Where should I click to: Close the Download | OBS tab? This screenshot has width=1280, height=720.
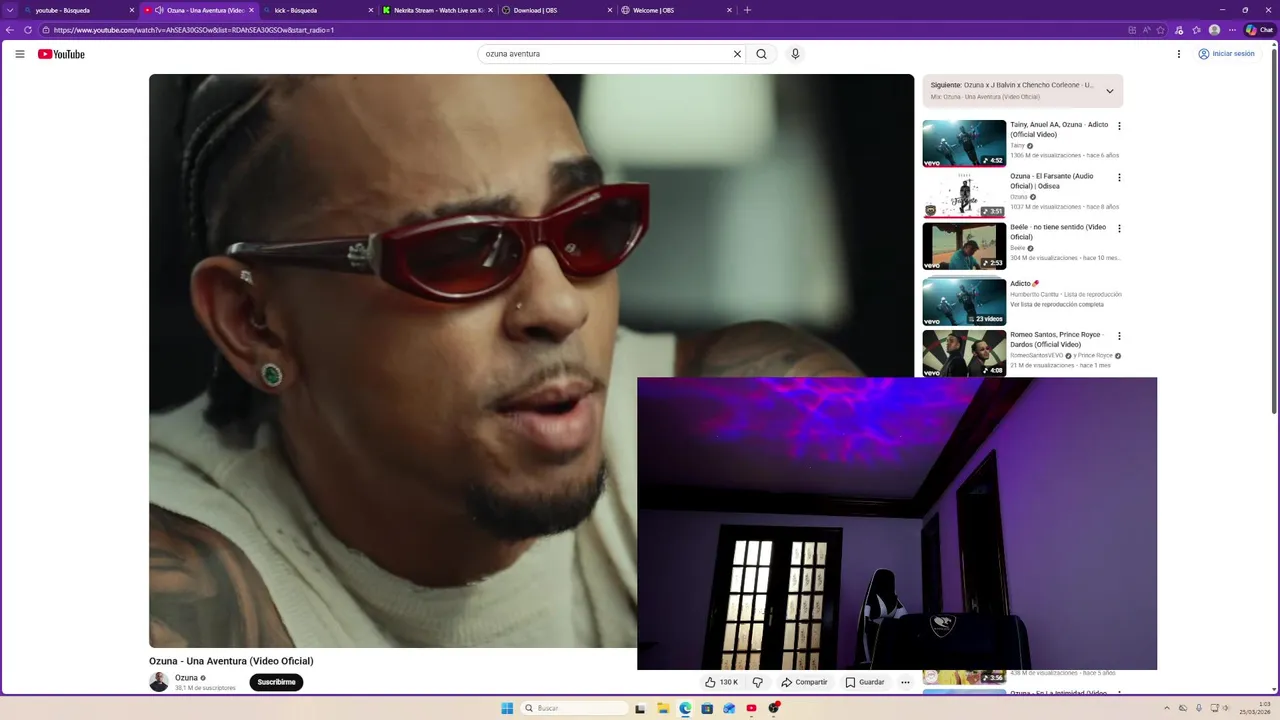pos(610,10)
